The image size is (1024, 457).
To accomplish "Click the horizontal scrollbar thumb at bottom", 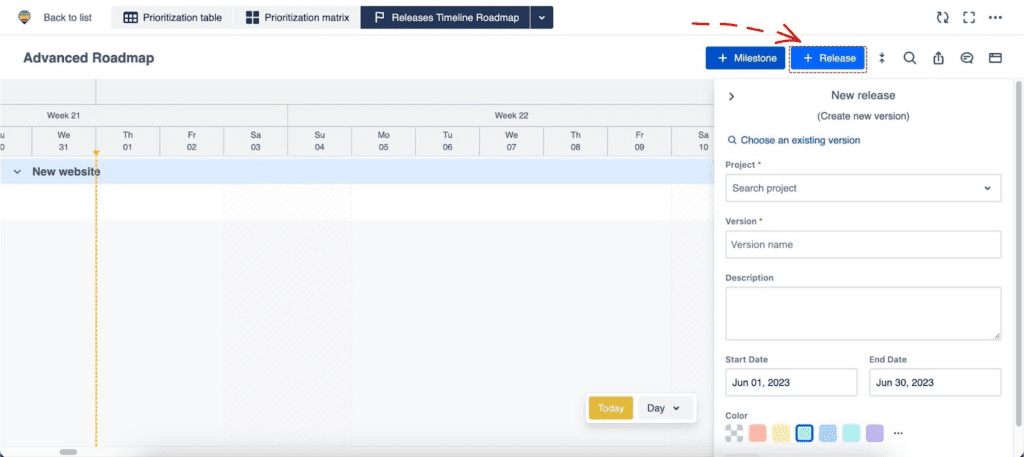I will [x=68, y=452].
